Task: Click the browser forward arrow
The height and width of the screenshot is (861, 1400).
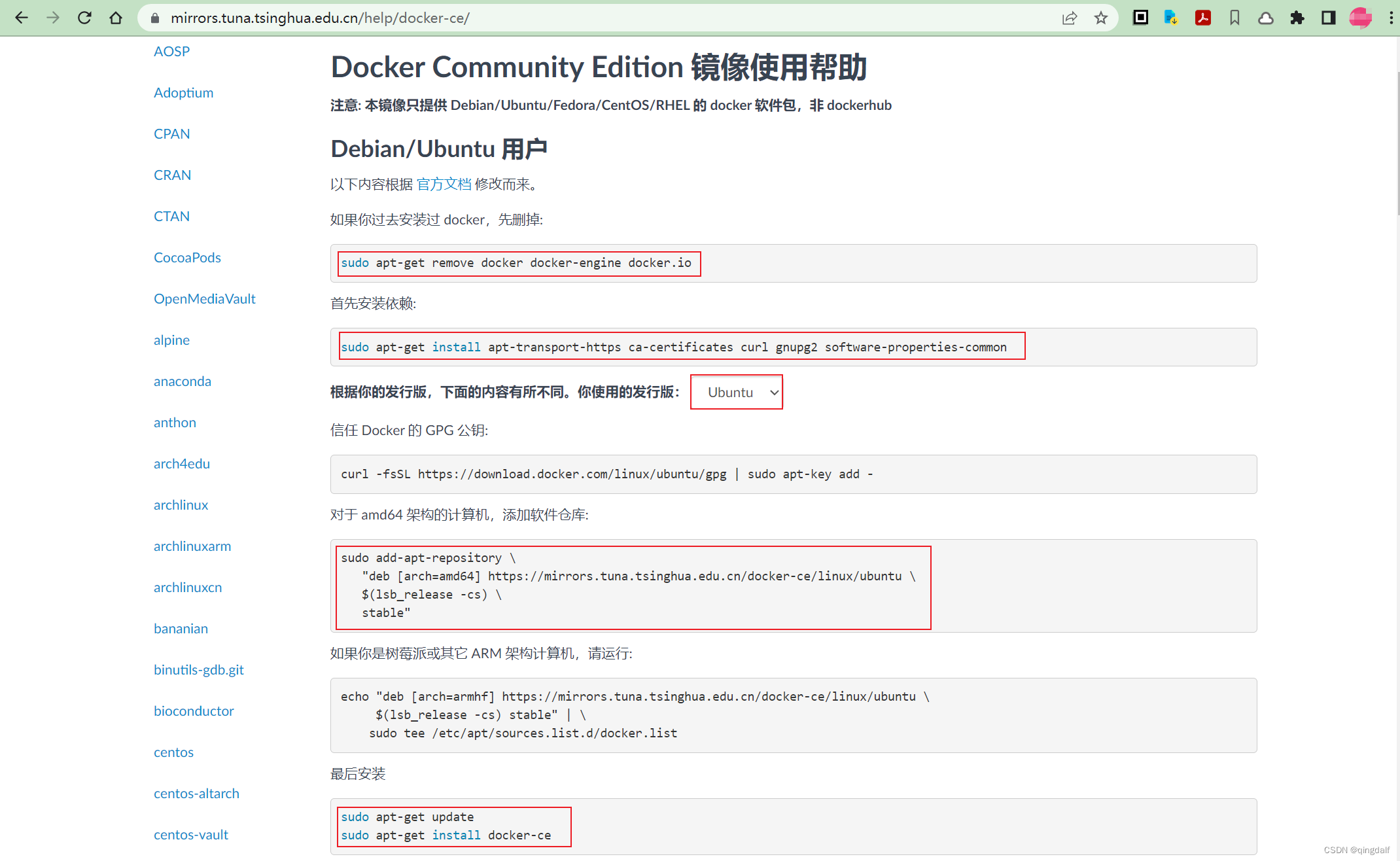Action: pos(53,18)
